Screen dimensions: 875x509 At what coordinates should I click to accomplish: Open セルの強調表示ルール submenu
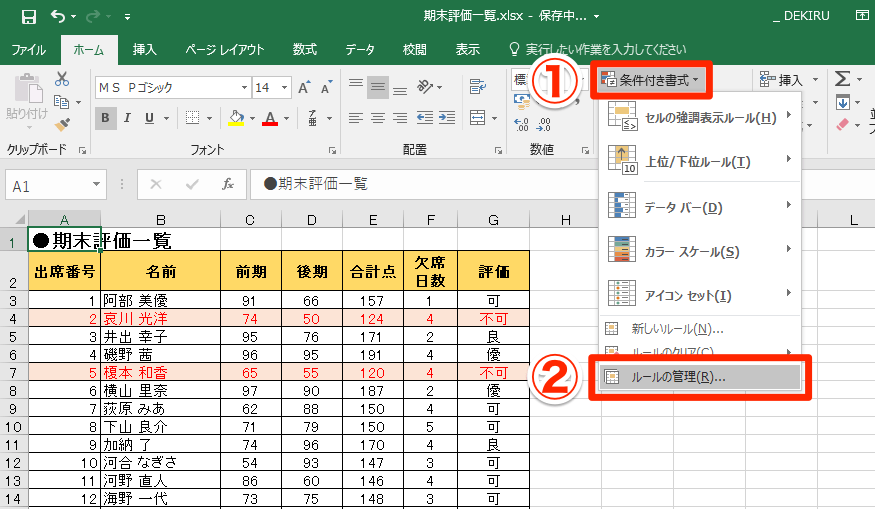pos(701,117)
